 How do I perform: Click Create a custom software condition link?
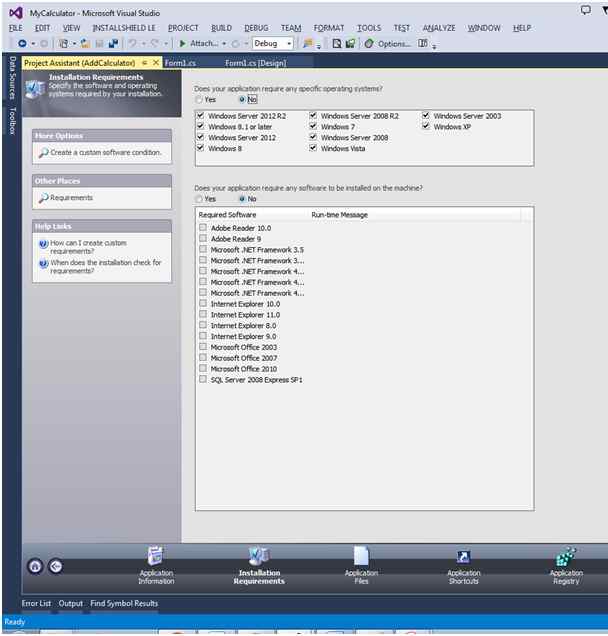pyautogui.click(x=106, y=153)
